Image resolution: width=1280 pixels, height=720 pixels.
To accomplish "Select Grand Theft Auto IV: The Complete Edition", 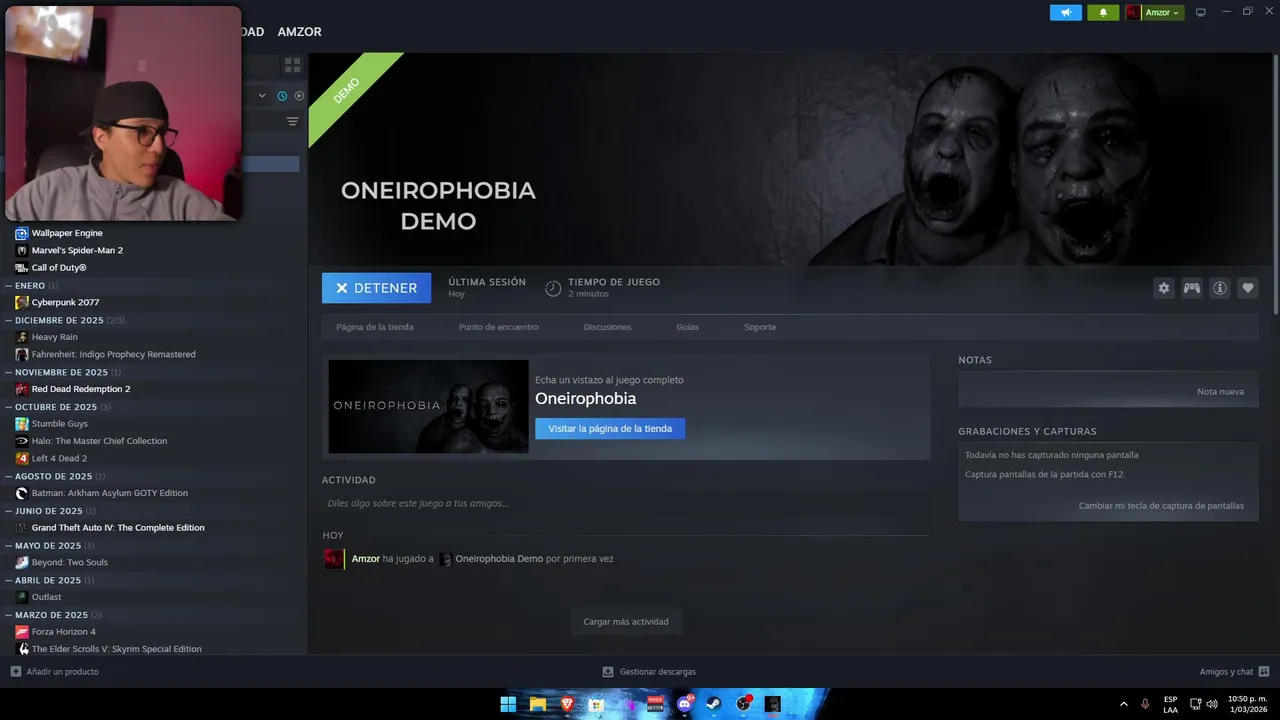I will click(x=118, y=528).
